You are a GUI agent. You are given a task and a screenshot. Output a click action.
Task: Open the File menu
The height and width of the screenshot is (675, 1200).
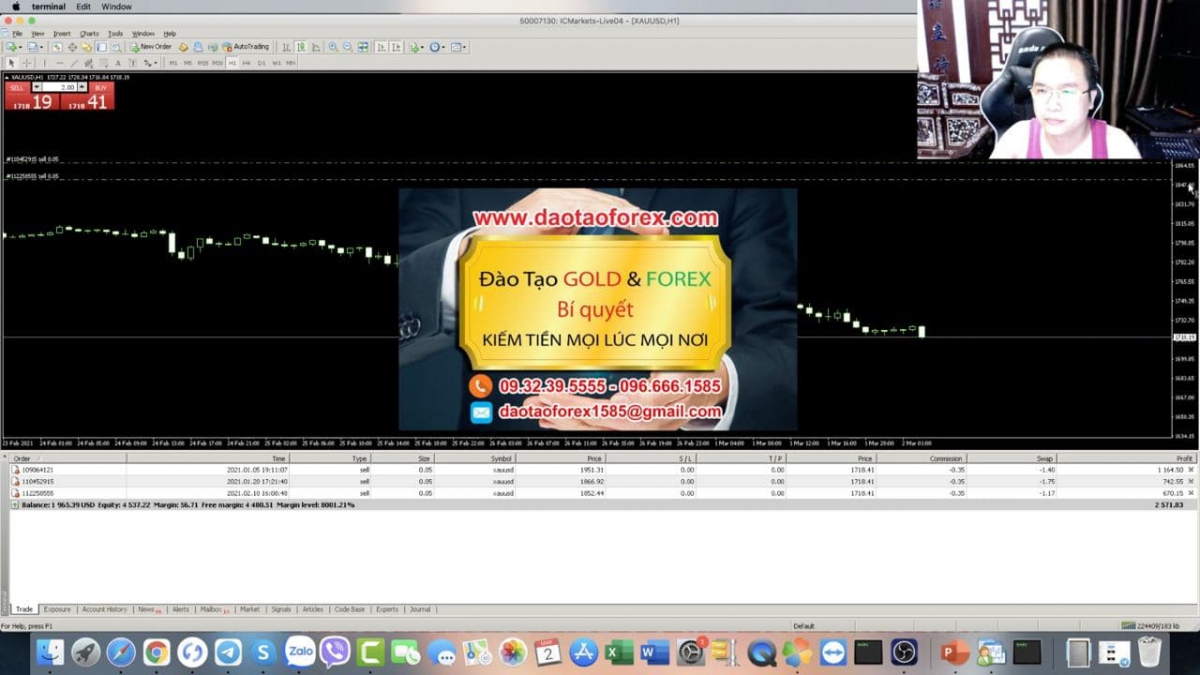(17, 33)
